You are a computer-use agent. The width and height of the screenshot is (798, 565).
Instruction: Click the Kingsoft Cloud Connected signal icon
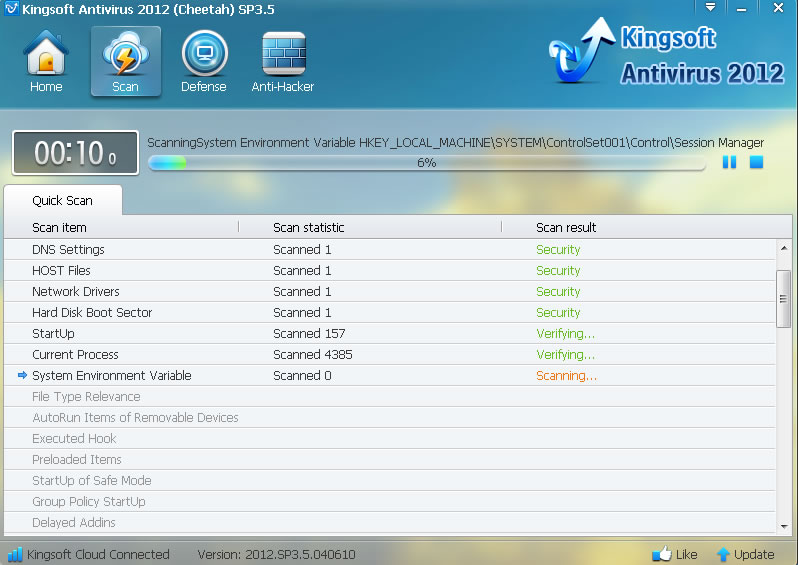[x=15, y=554]
